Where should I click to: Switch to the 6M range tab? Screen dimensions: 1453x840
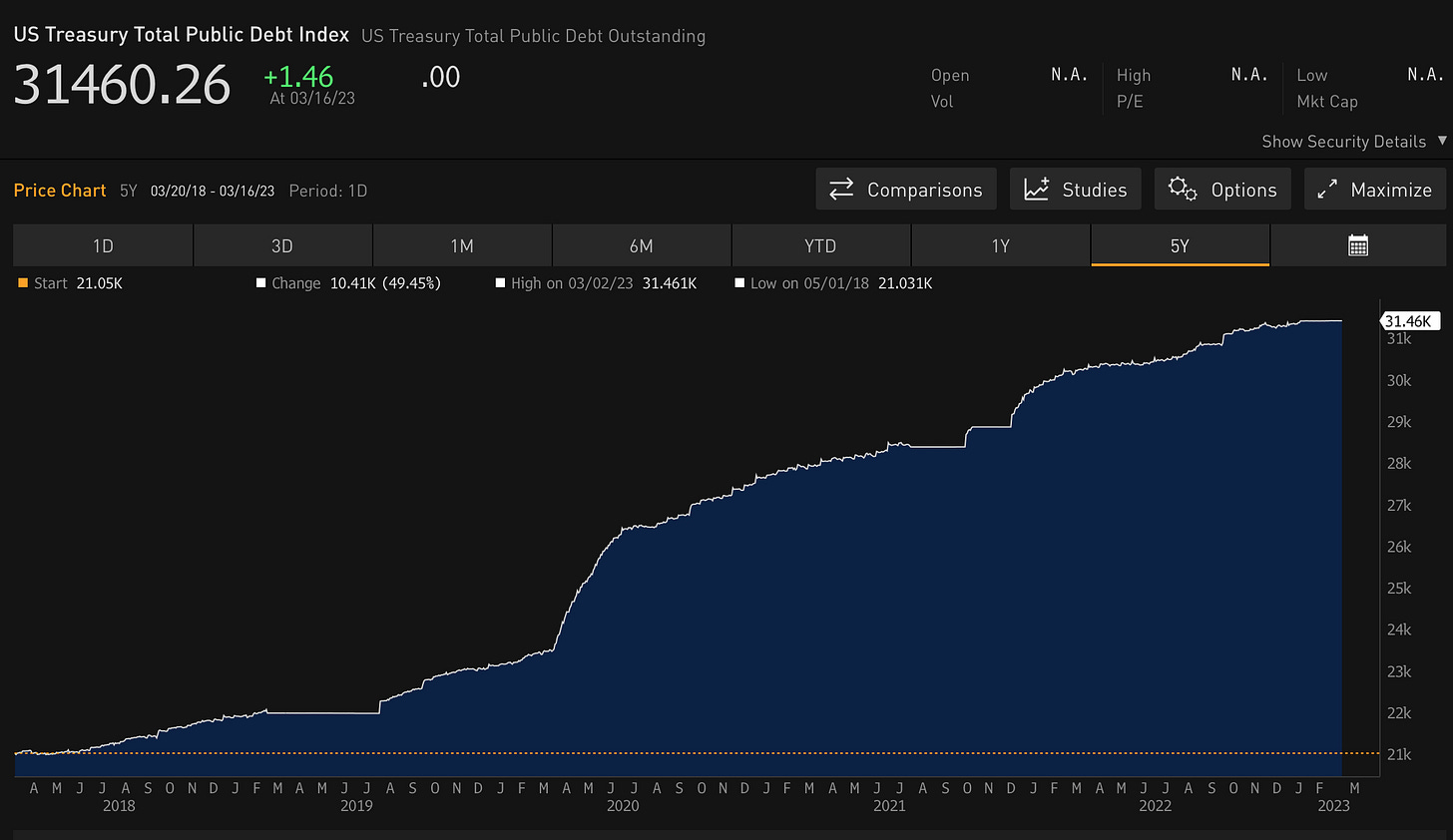point(642,245)
